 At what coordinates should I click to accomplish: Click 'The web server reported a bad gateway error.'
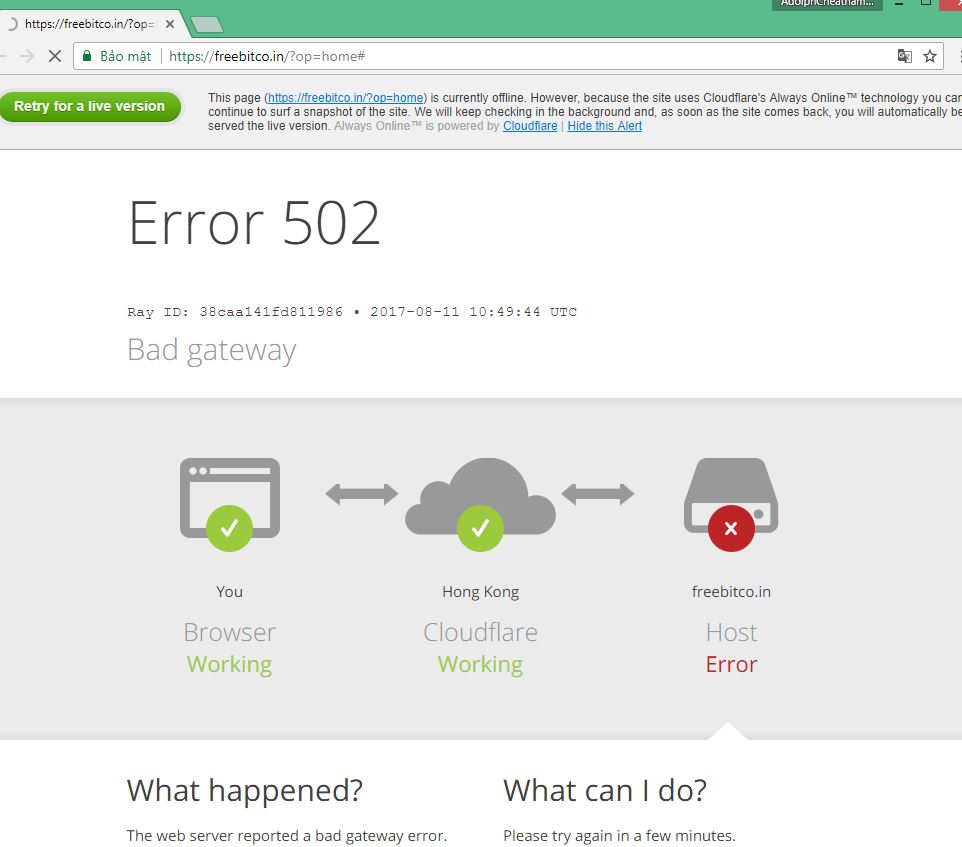point(287,835)
